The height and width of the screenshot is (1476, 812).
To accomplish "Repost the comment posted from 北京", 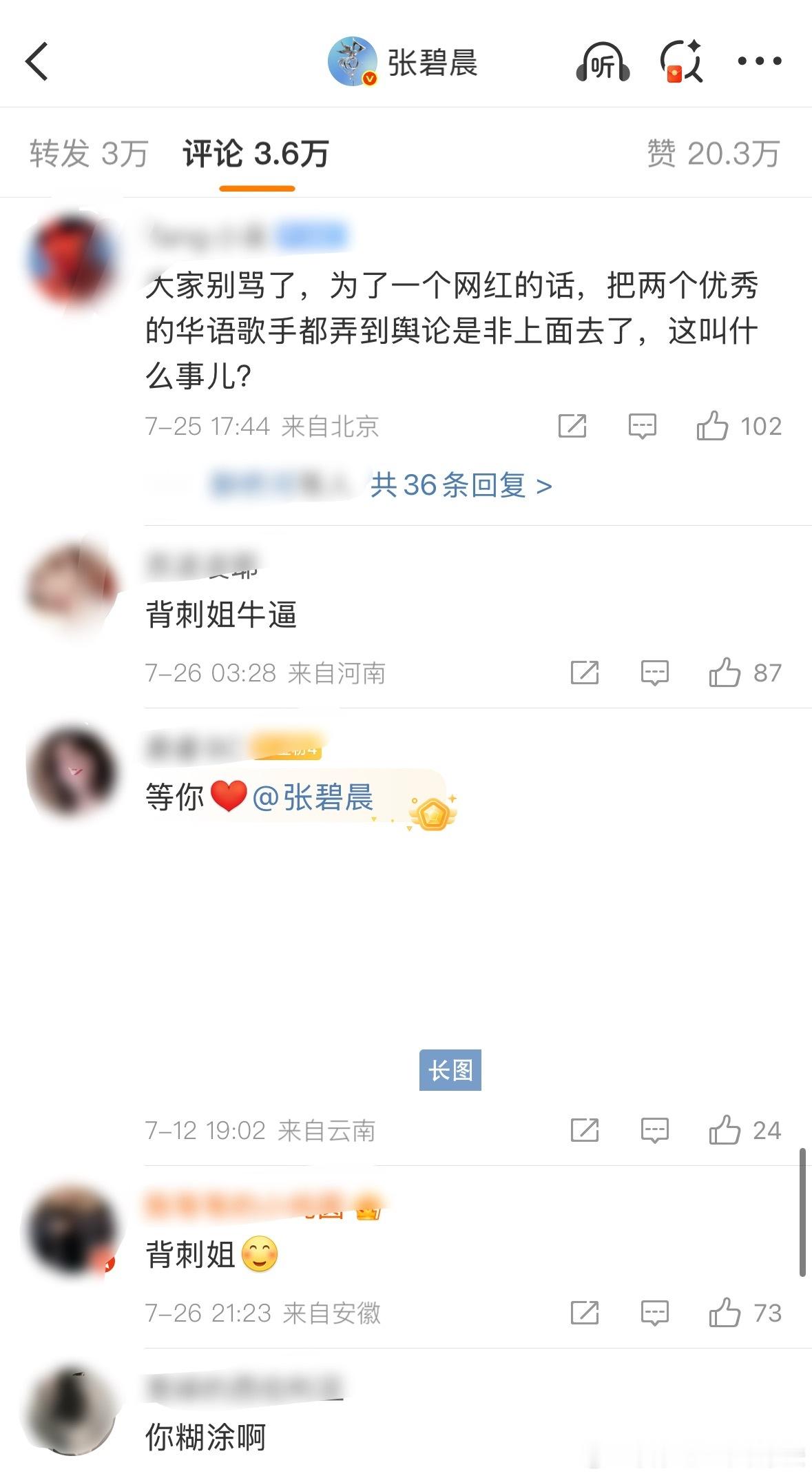I will (572, 426).
